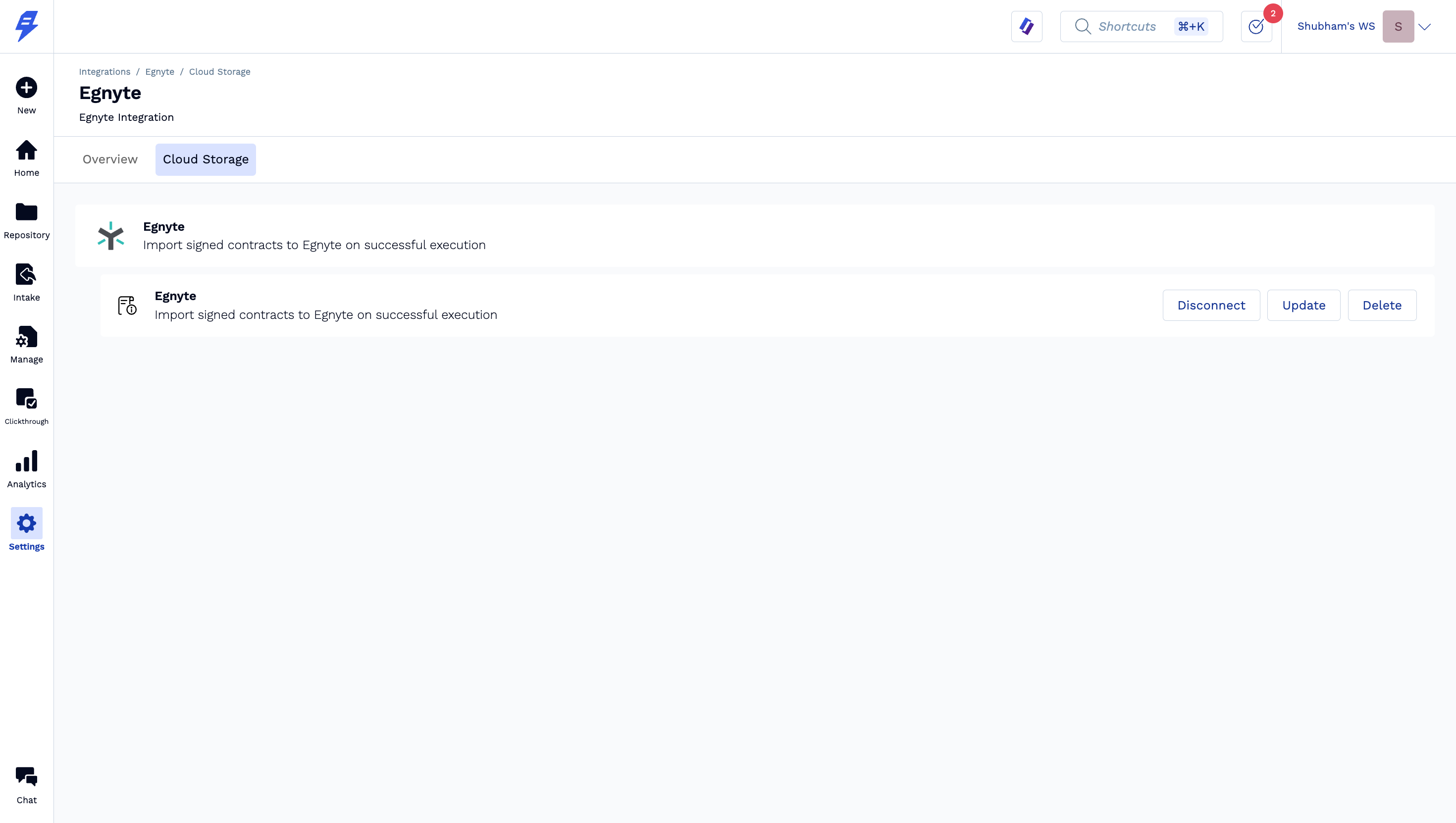Click the Delete button for Egnyte
Image resolution: width=1456 pixels, height=823 pixels.
point(1382,305)
